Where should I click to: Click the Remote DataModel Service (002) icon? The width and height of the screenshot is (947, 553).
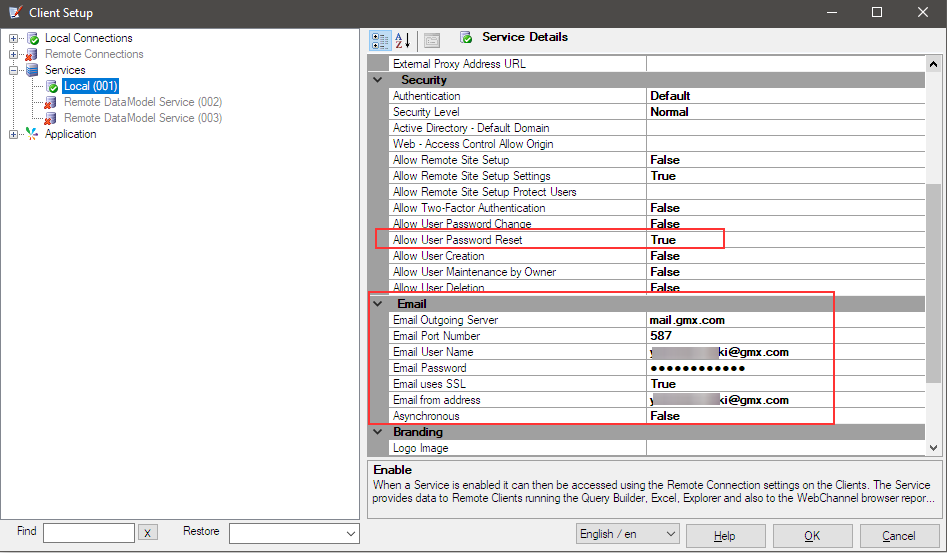point(52,103)
